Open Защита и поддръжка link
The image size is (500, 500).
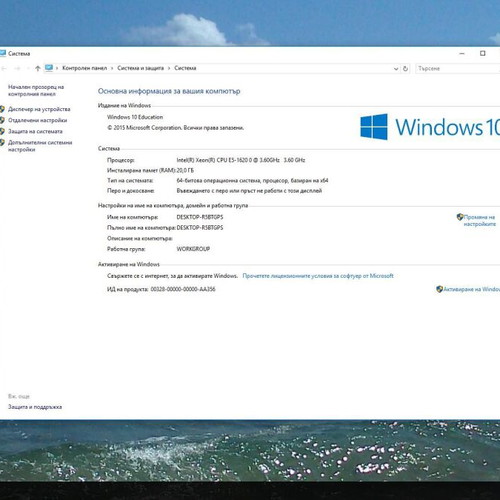click(35, 407)
